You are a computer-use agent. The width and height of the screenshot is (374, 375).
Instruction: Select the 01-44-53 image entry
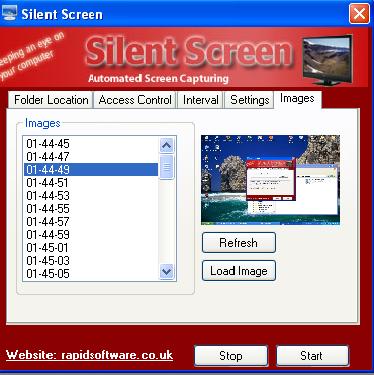[x=91, y=196]
